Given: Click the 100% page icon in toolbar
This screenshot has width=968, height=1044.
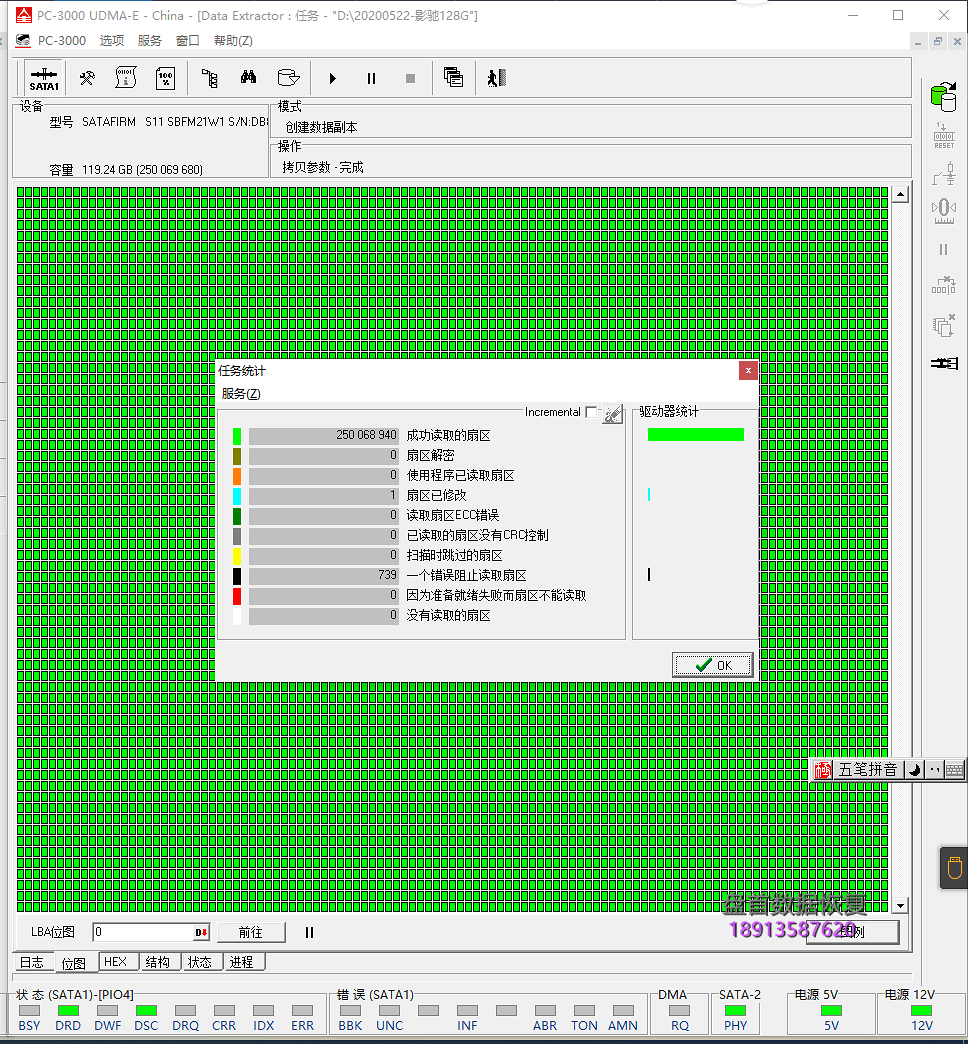Looking at the screenshot, I should pyautogui.click(x=166, y=78).
